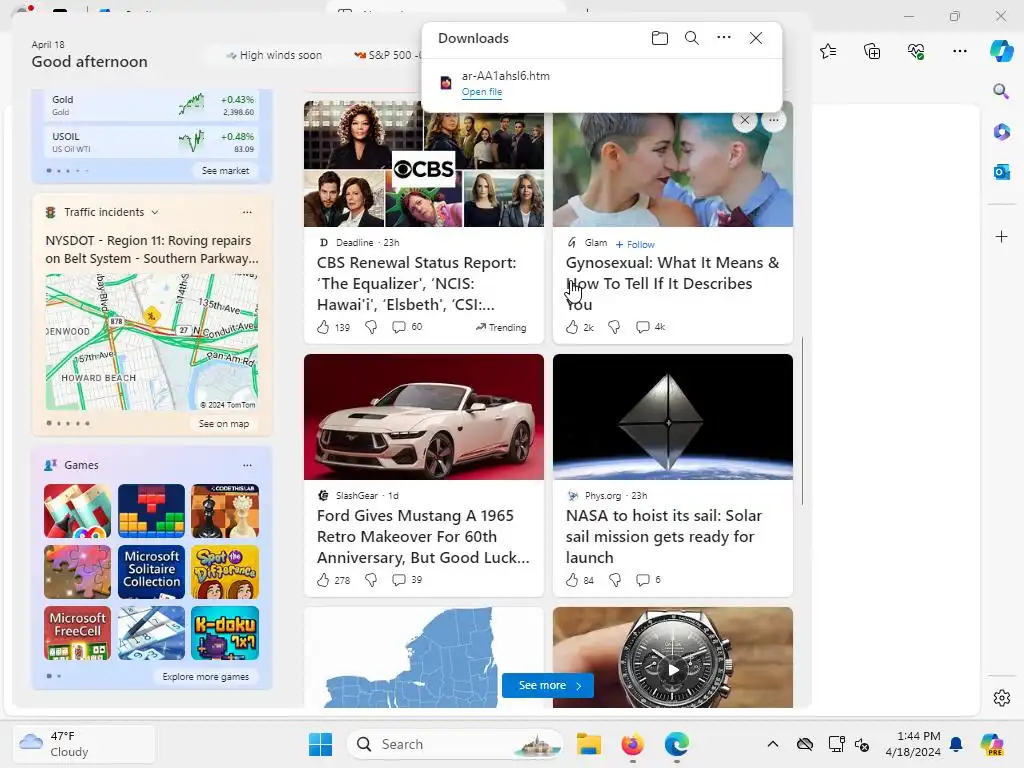Viewport: 1024px width, 768px height.
Task: Open Microsoft 365 sidebar icon
Action: [1001, 131]
